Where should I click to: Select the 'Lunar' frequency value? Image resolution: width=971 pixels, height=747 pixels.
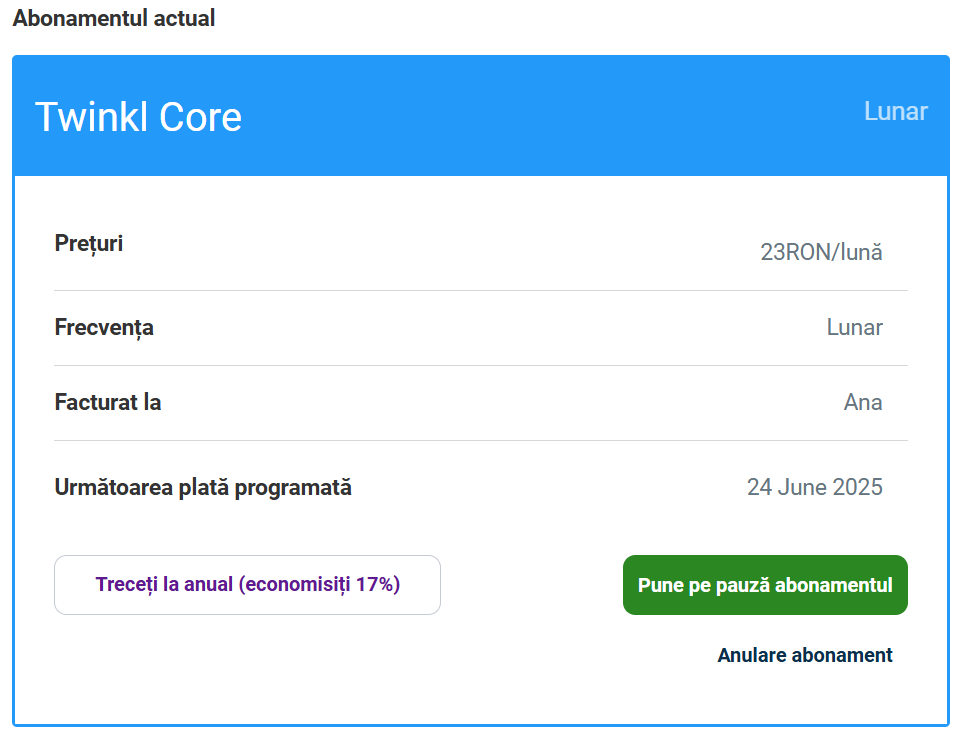tap(855, 327)
